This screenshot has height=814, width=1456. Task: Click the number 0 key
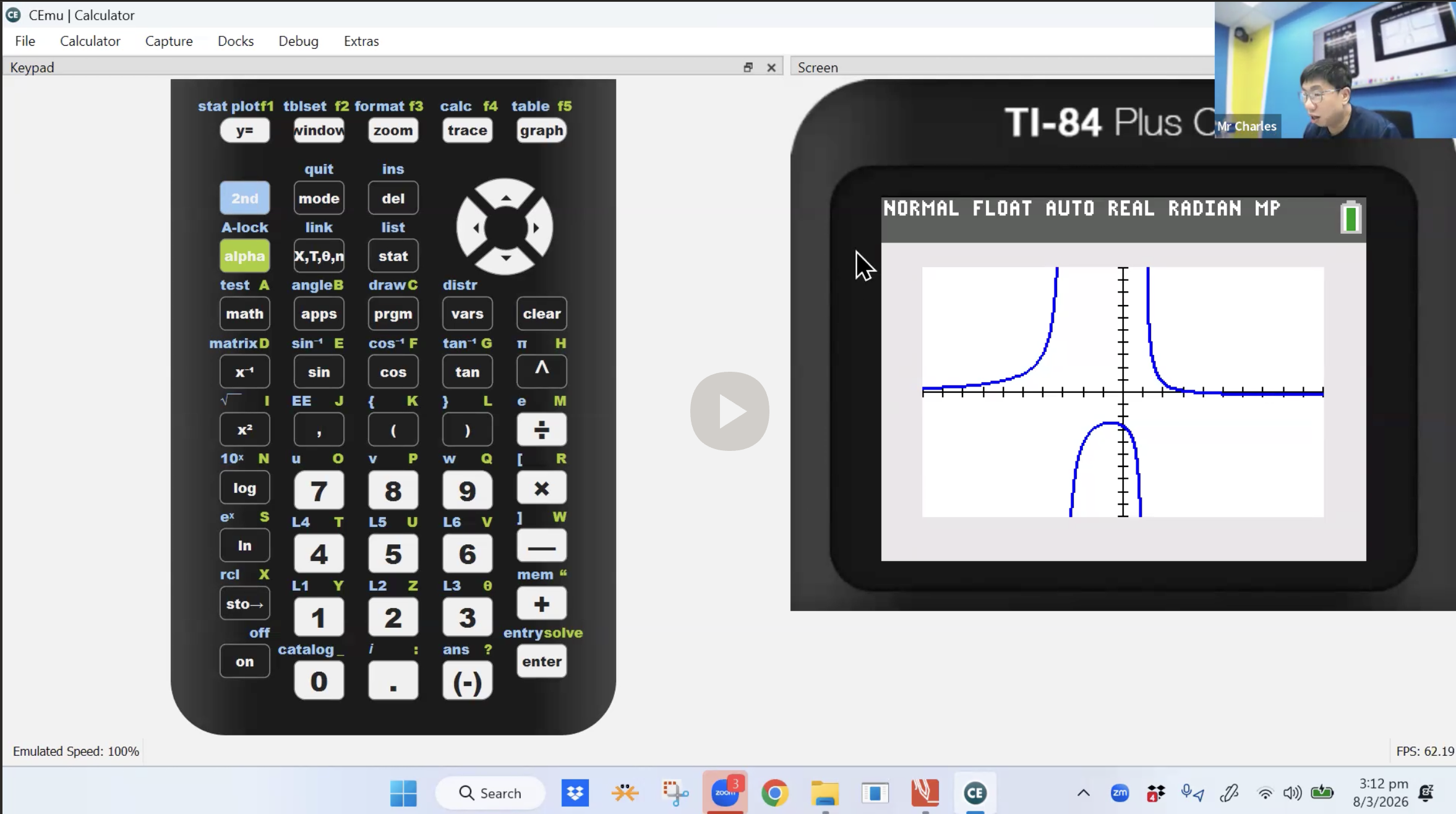coord(319,681)
